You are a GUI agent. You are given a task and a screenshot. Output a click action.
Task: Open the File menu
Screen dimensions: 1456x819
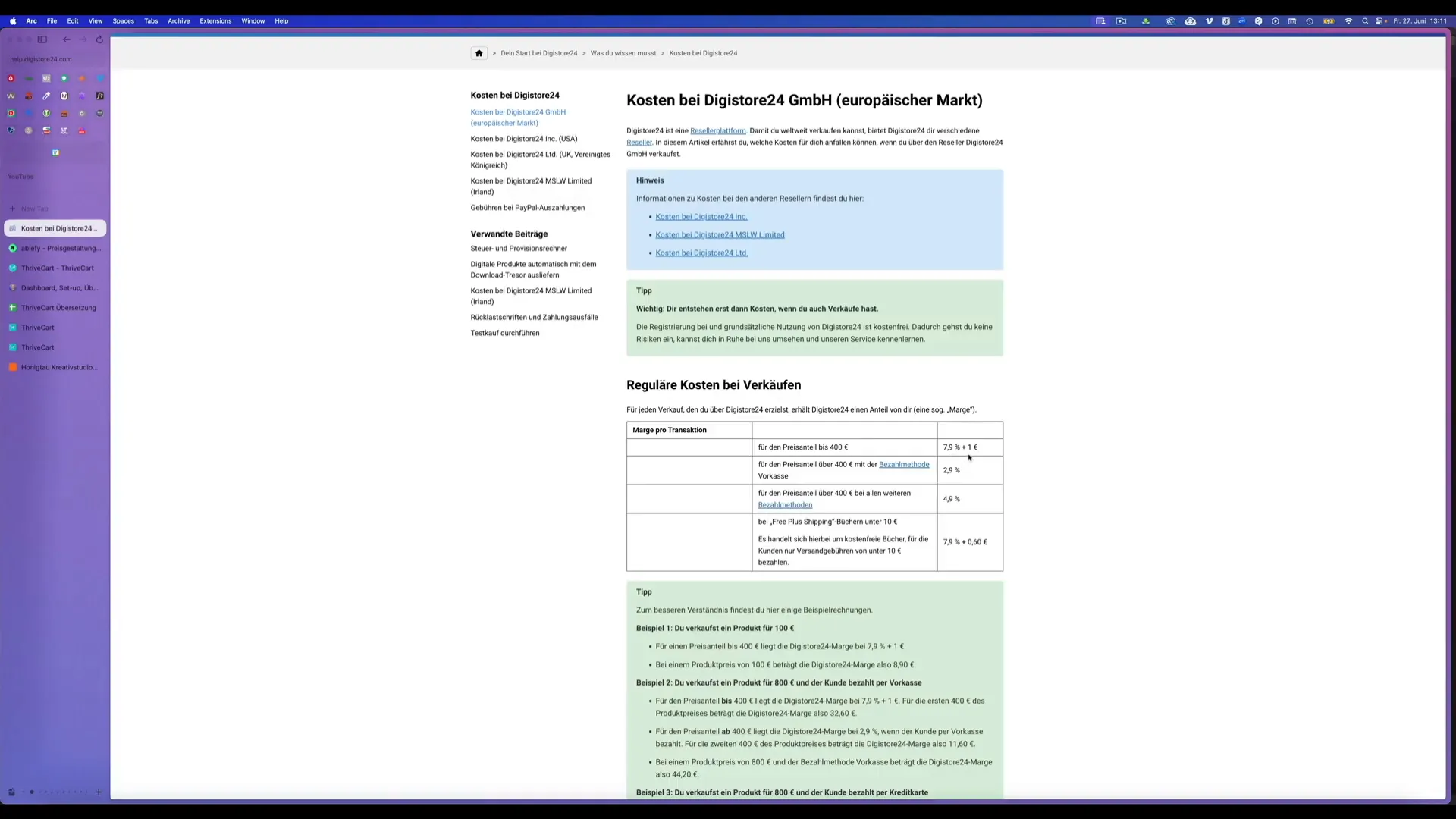click(x=52, y=21)
